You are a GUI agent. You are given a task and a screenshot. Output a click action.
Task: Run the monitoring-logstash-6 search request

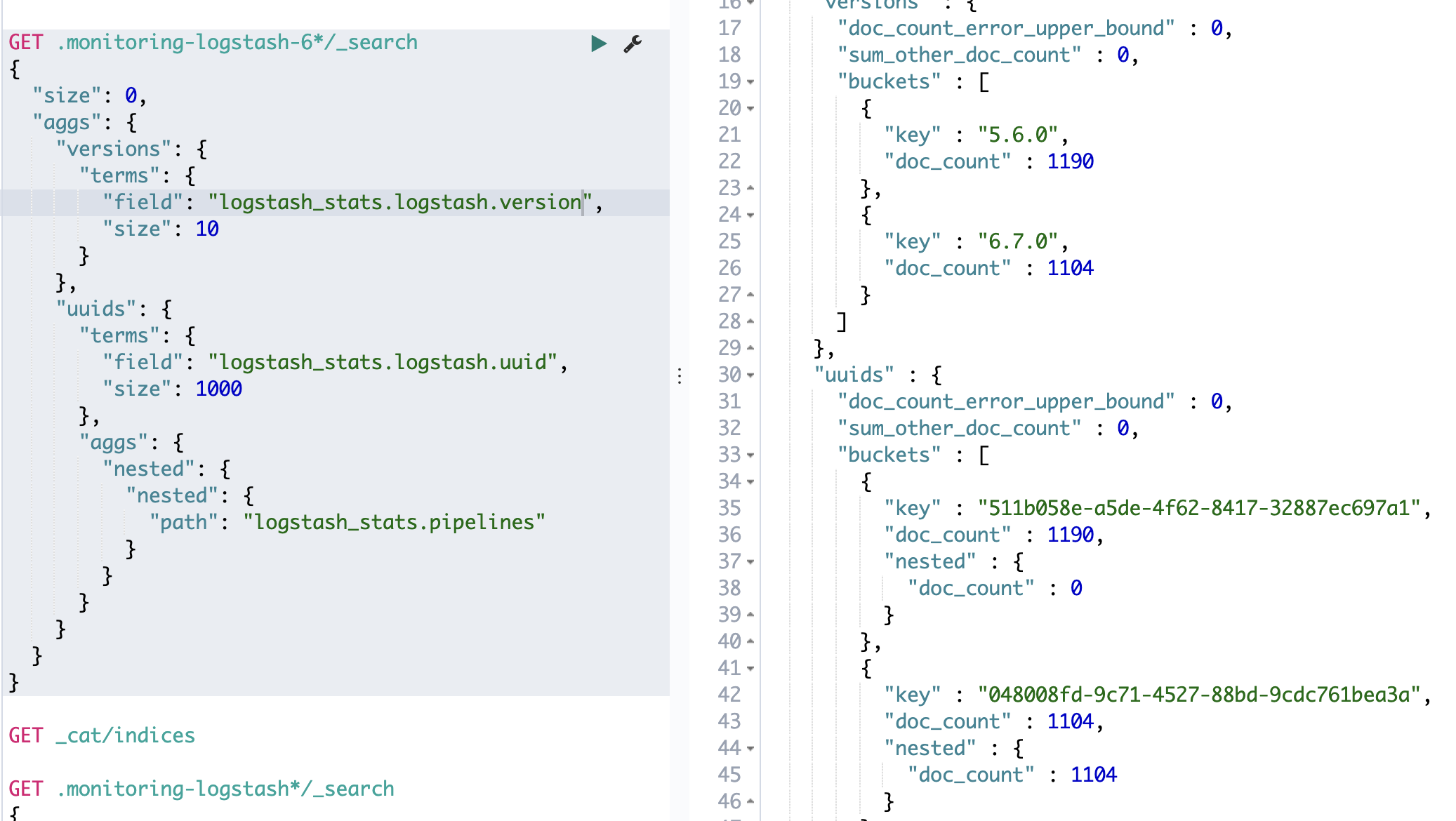click(598, 44)
